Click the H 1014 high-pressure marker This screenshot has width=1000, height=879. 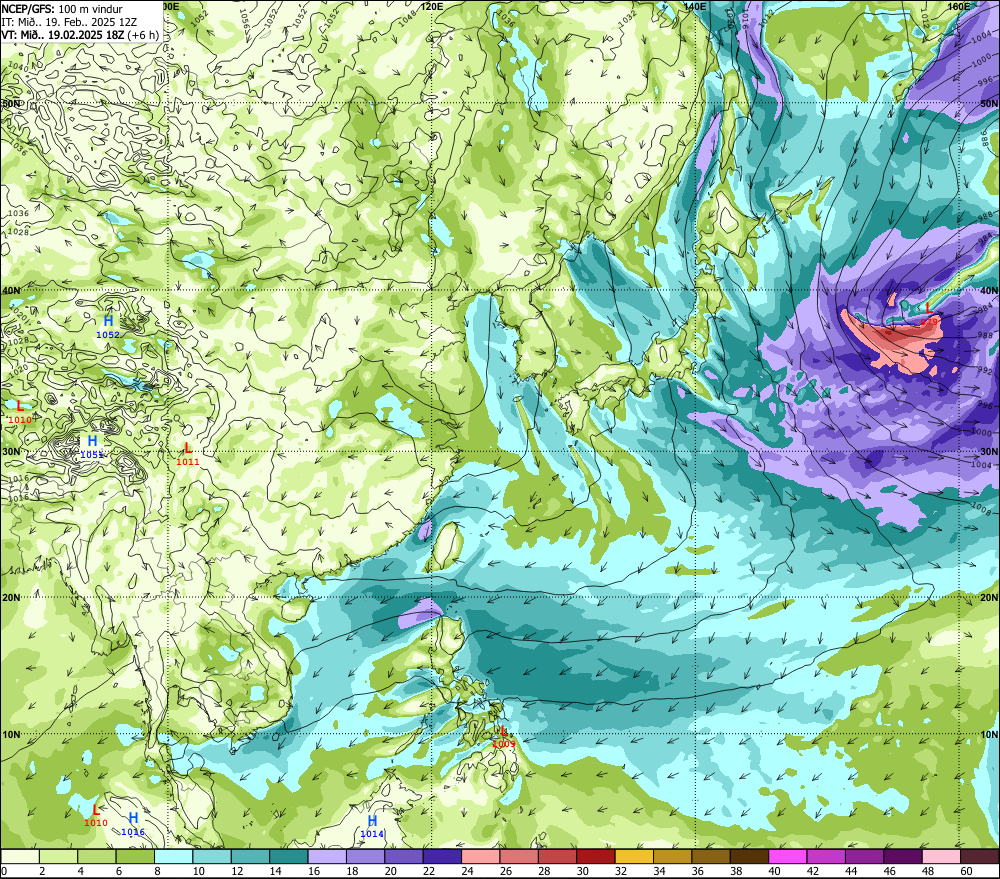point(372,826)
